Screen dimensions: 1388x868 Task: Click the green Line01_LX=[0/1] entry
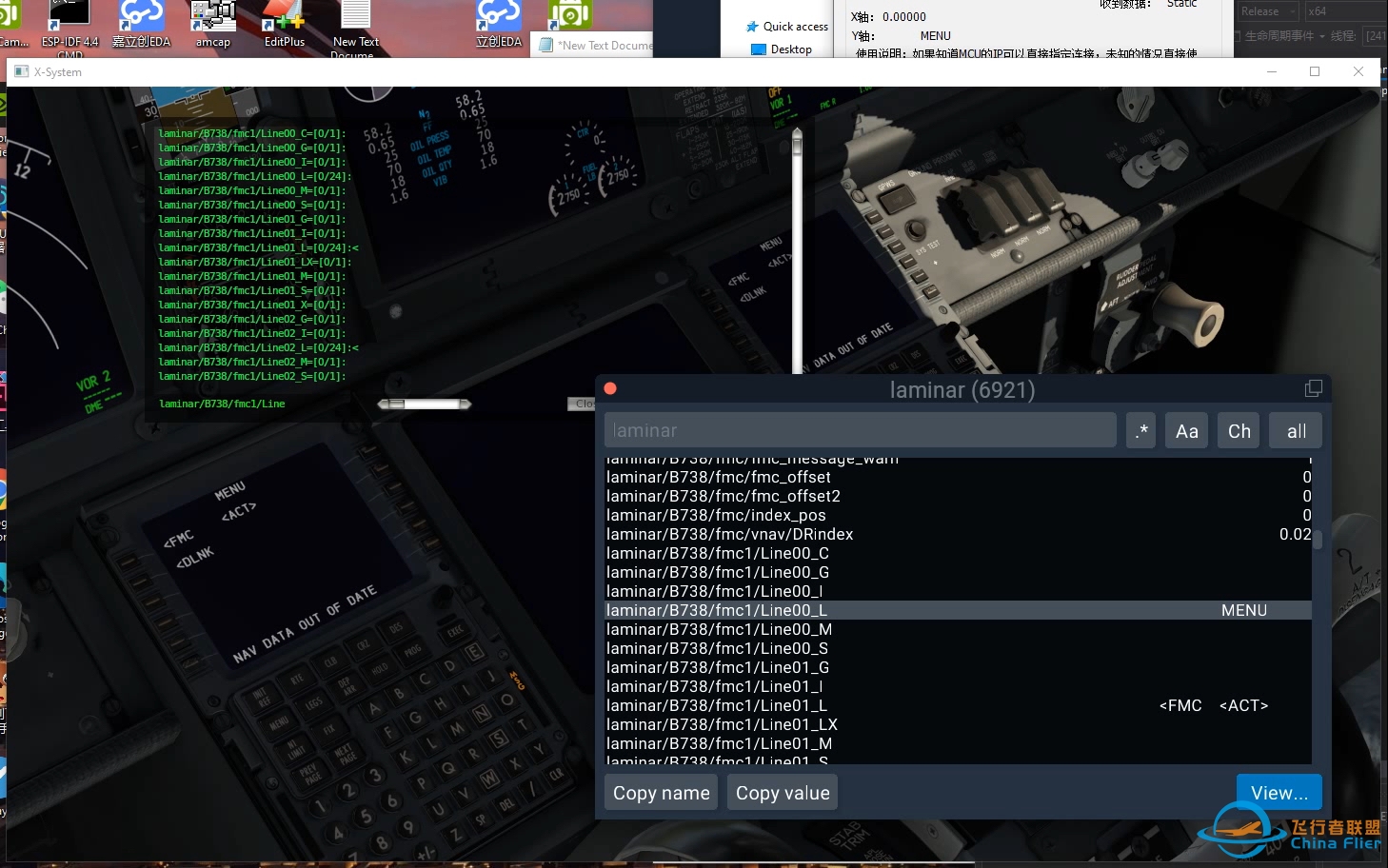pyautogui.click(x=255, y=262)
